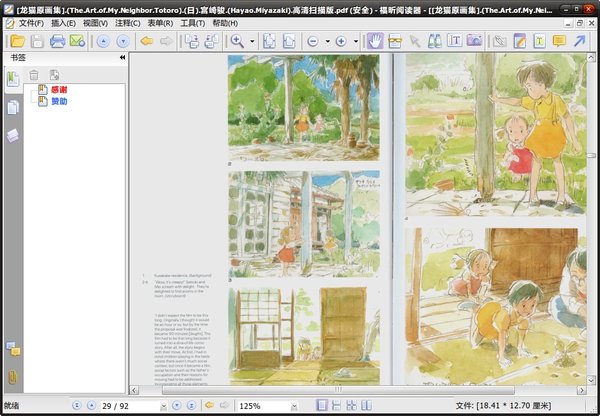
Task: Open the 文件(F) menu
Action: tap(30, 22)
